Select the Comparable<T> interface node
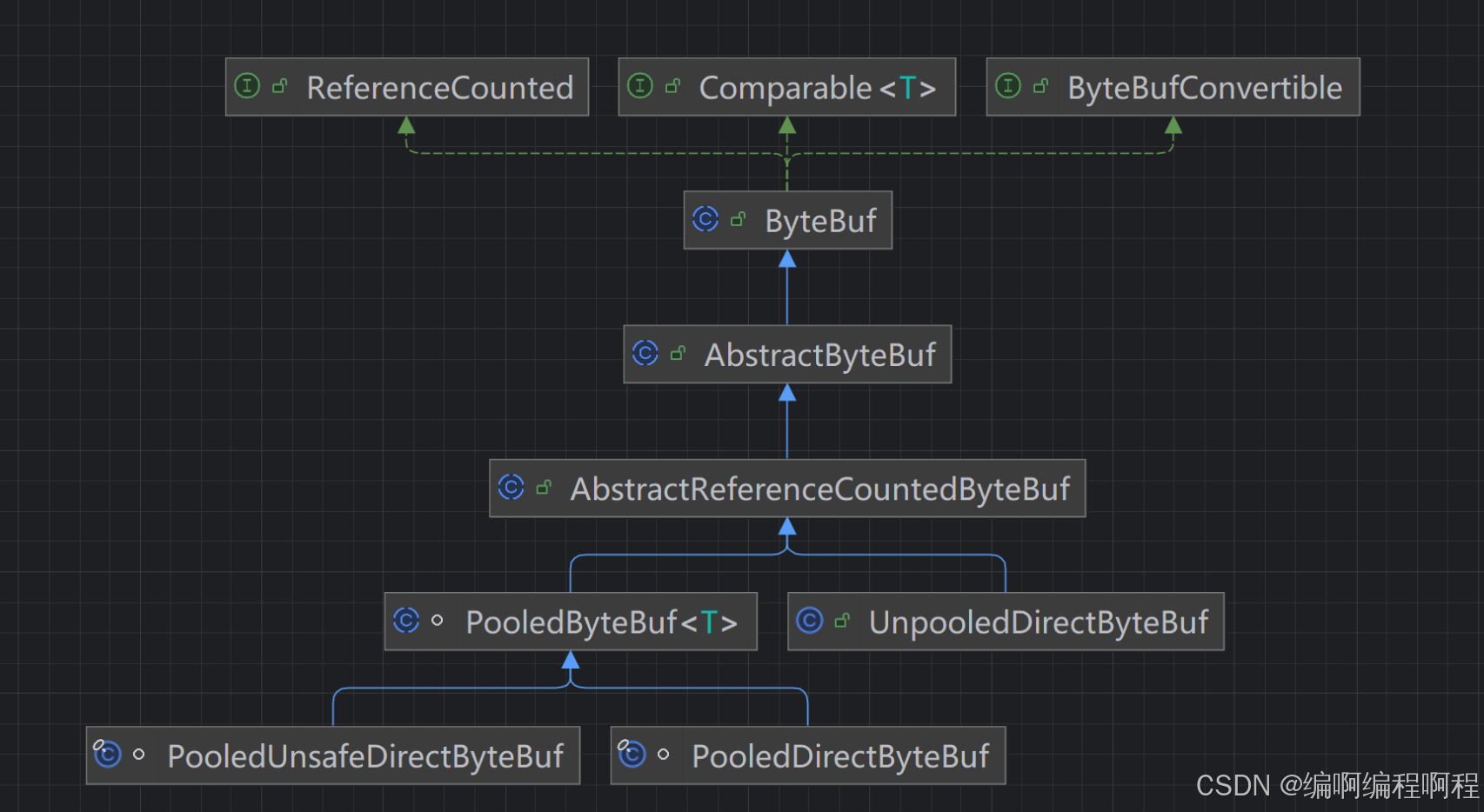Viewport: 1484px width, 812px height. 787,87
